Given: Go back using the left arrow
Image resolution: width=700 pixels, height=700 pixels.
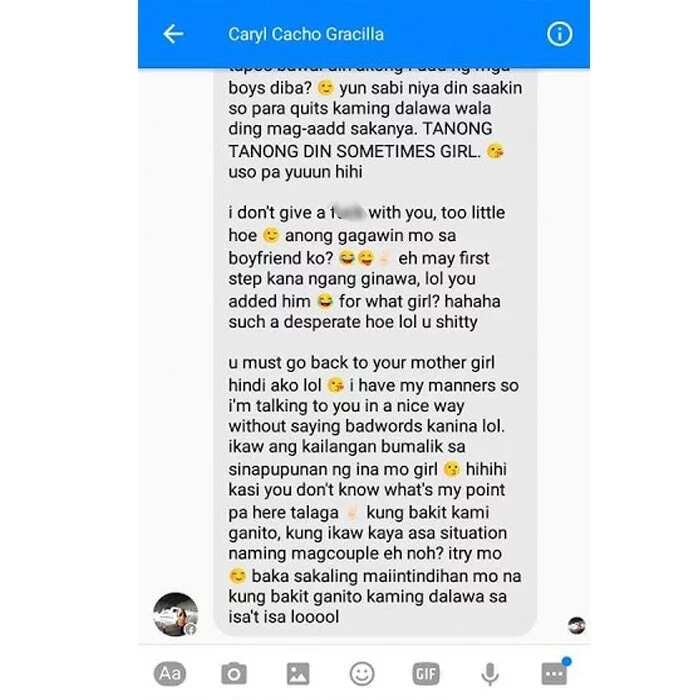Looking at the screenshot, I should click(173, 34).
